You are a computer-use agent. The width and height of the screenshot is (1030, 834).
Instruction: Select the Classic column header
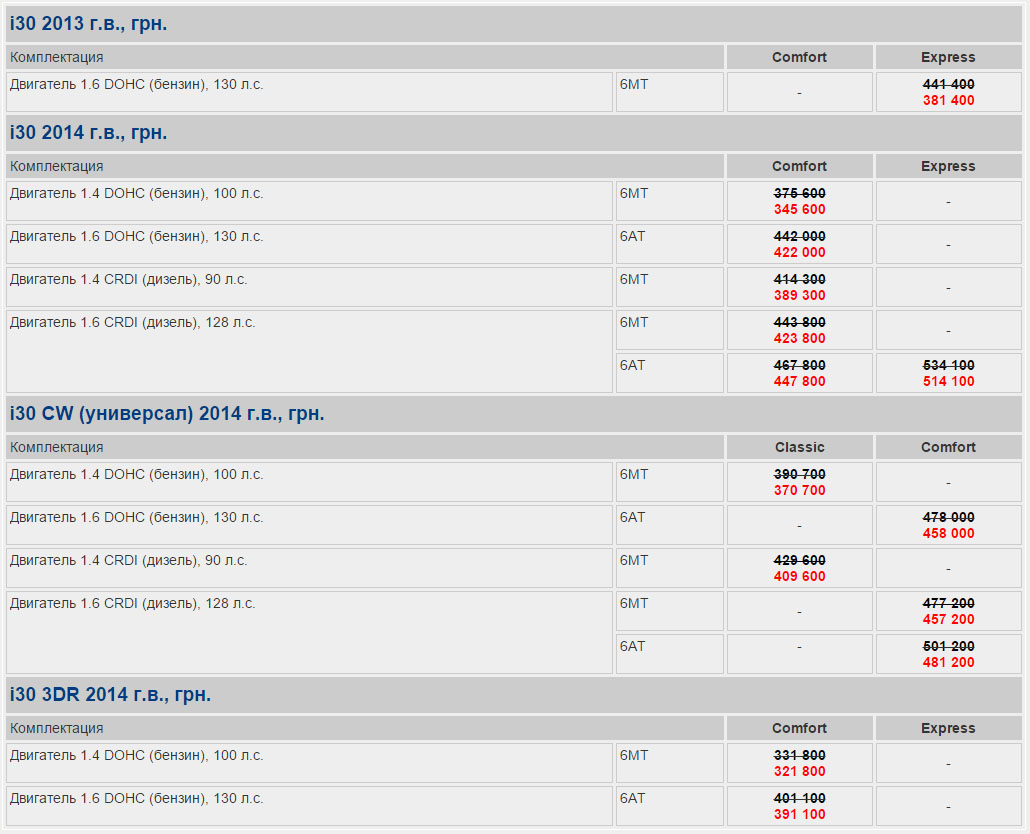pyautogui.click(x=799, y=448)
